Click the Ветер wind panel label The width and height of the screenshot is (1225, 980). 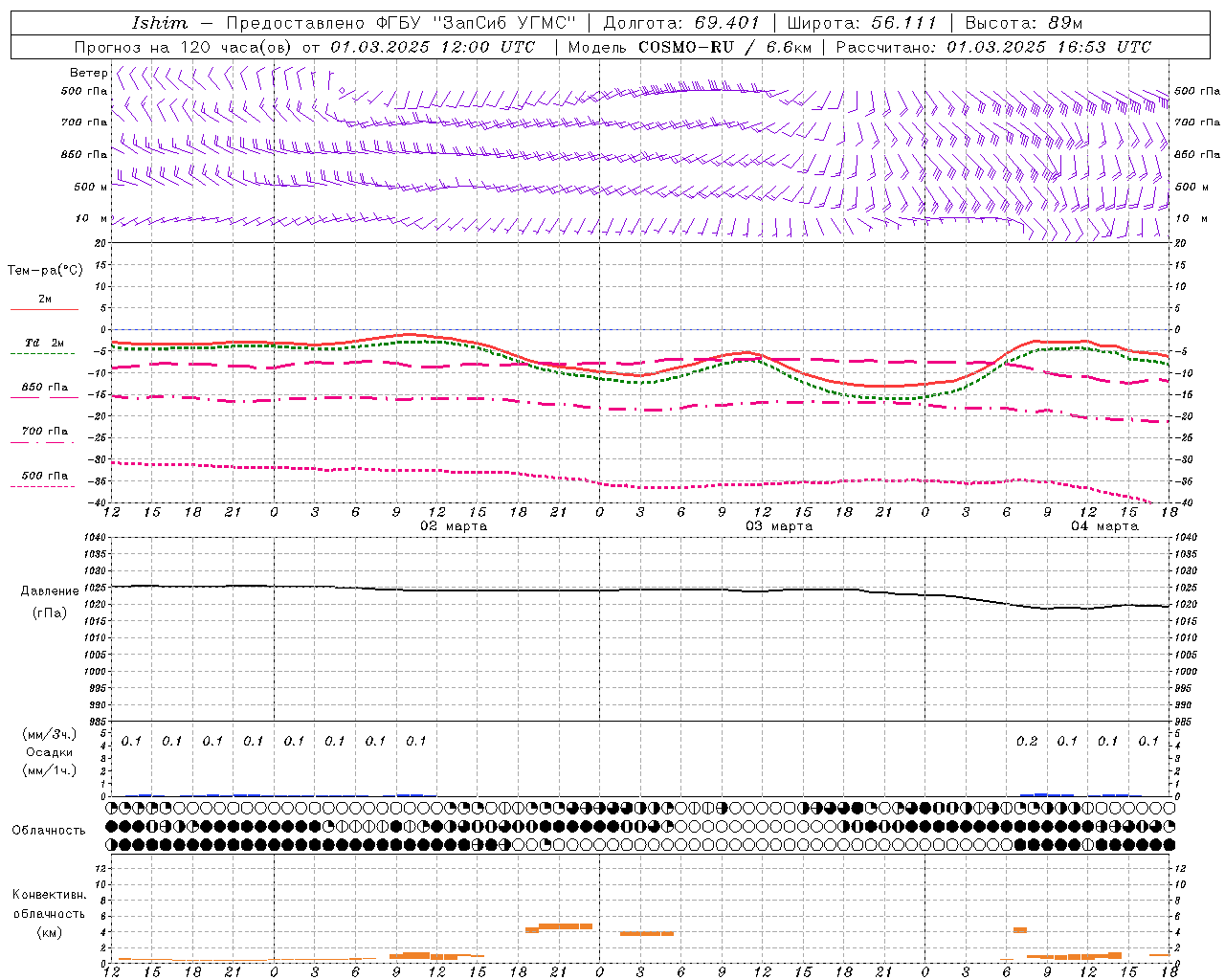coord(88,73)
